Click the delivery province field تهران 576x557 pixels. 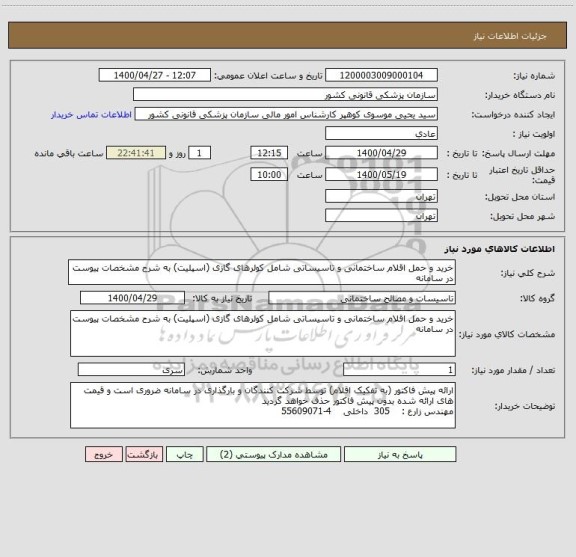(x=381, y=196)
